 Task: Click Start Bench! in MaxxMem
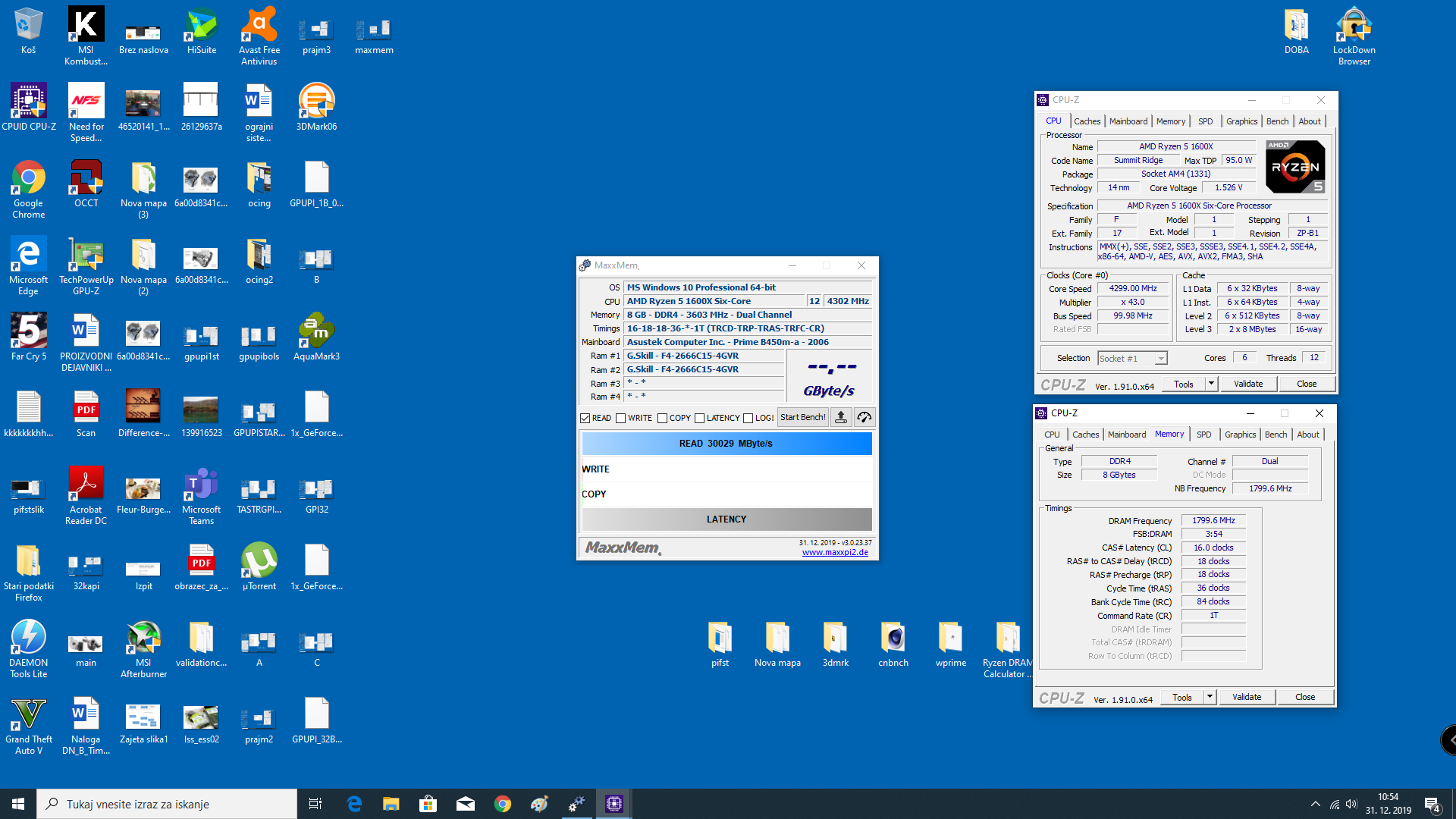click(x=803, y=417)
